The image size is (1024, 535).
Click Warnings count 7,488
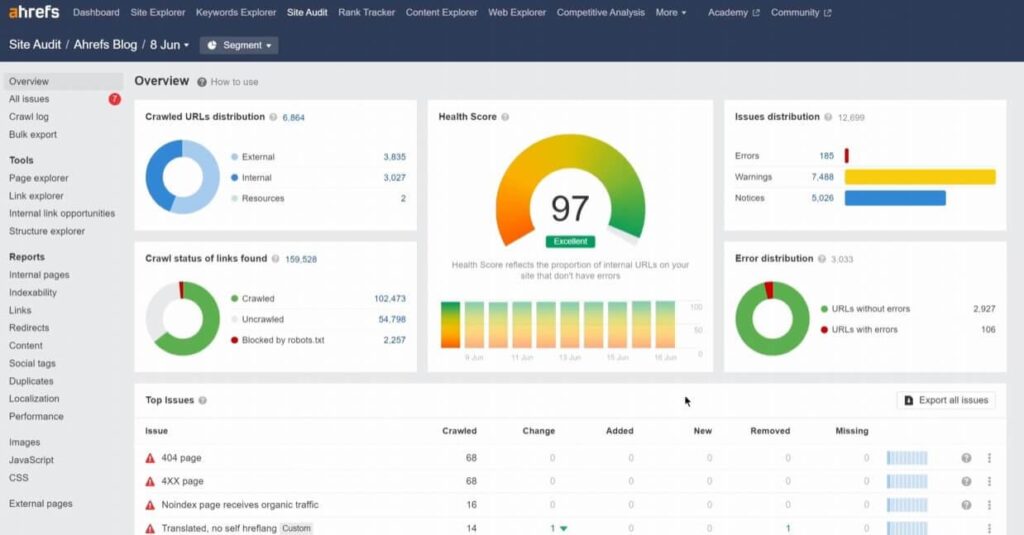(x=822, y=177)
